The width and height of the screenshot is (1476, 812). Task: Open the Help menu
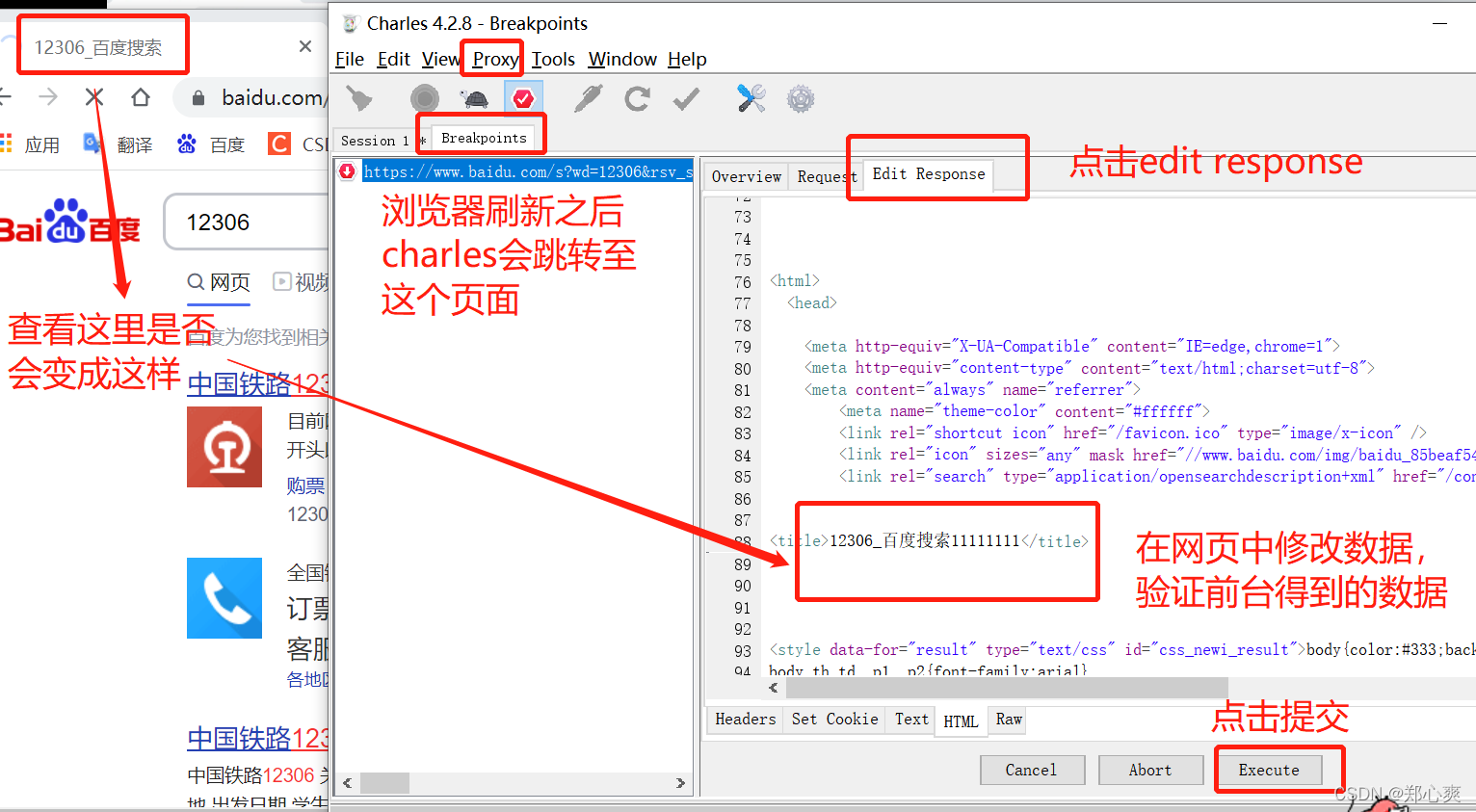coord(687,60)
